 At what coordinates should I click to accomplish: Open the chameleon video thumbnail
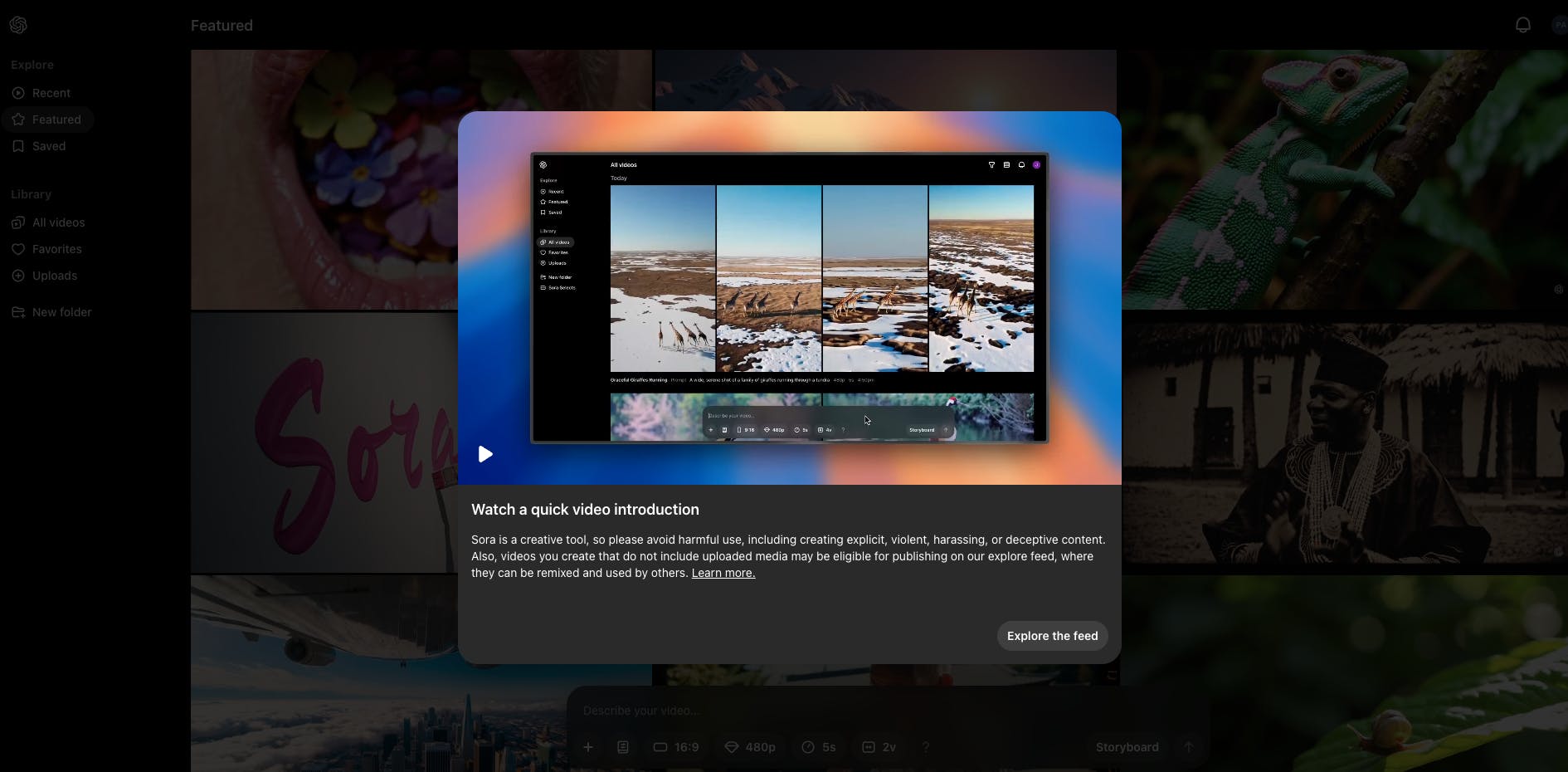coord(1344,179)
